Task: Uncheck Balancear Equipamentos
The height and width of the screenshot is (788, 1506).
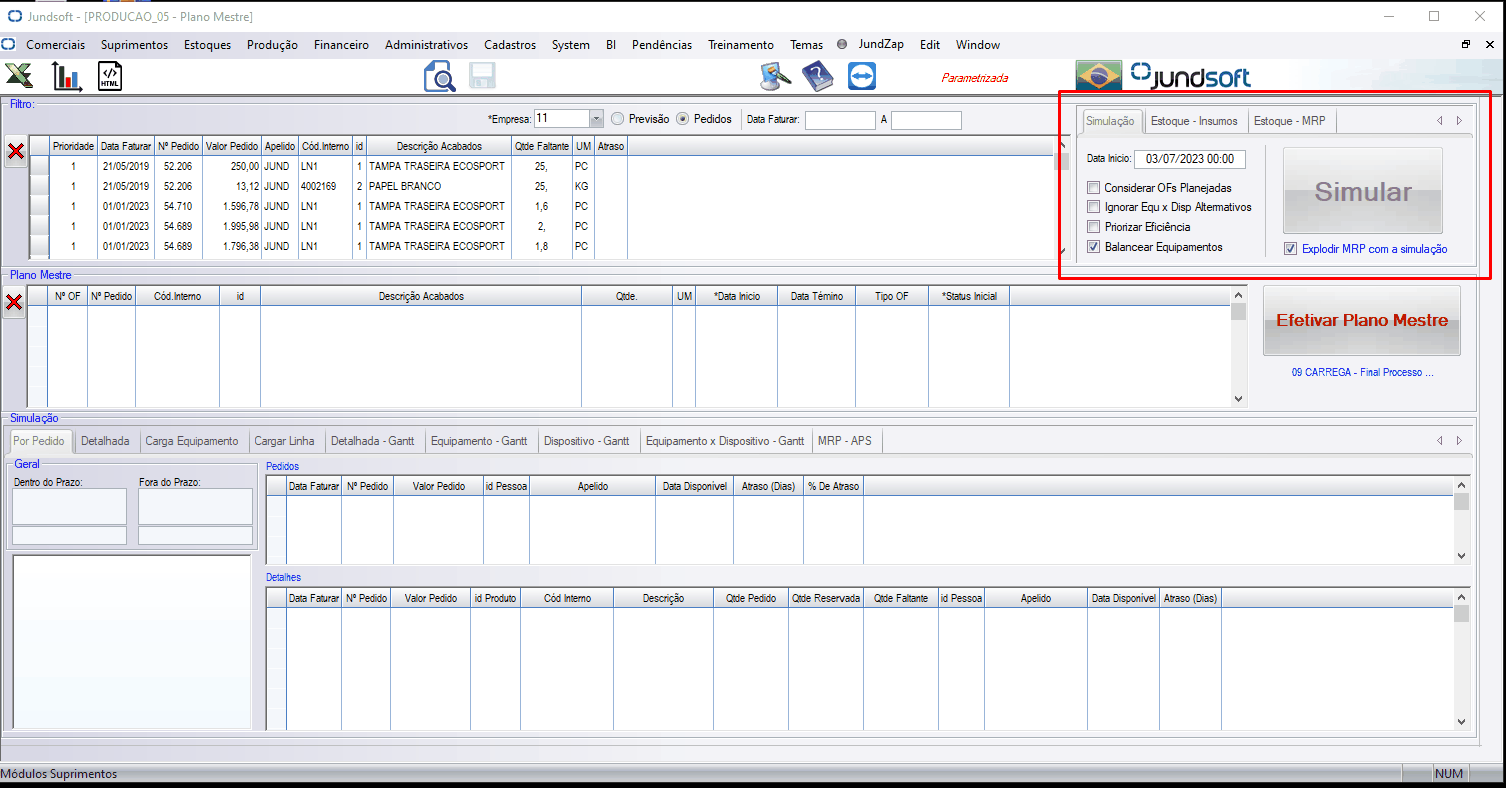Action: click(1094, 247)
